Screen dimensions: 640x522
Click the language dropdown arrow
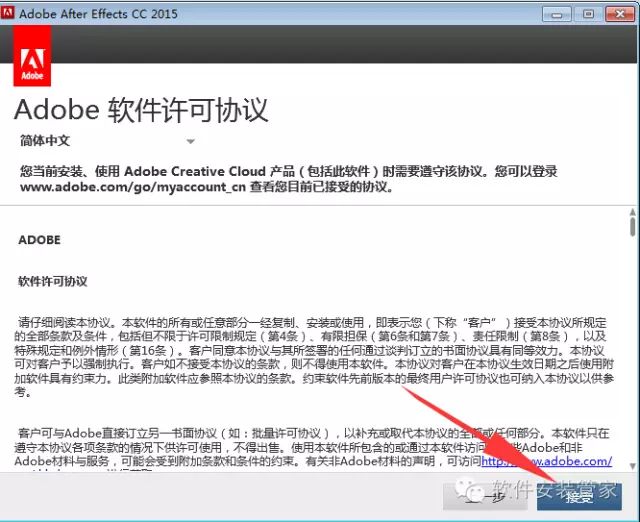tap(190, 142)
